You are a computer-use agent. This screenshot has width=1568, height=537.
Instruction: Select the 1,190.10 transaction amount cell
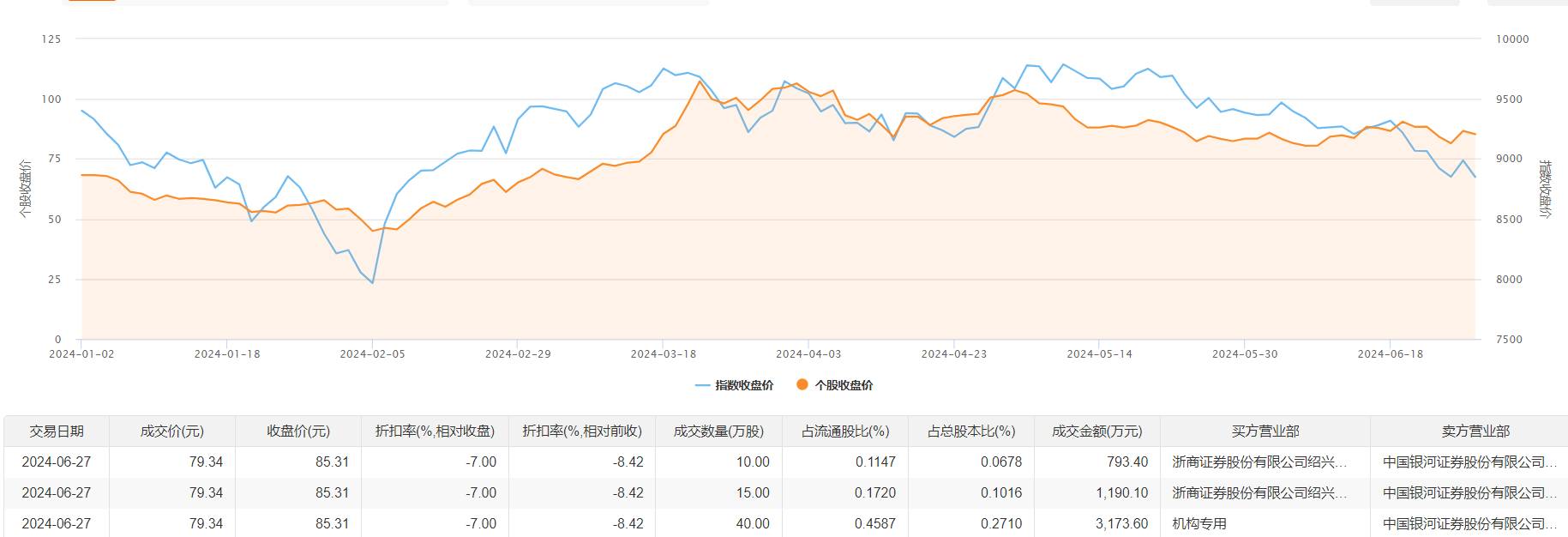(1121, 492)
